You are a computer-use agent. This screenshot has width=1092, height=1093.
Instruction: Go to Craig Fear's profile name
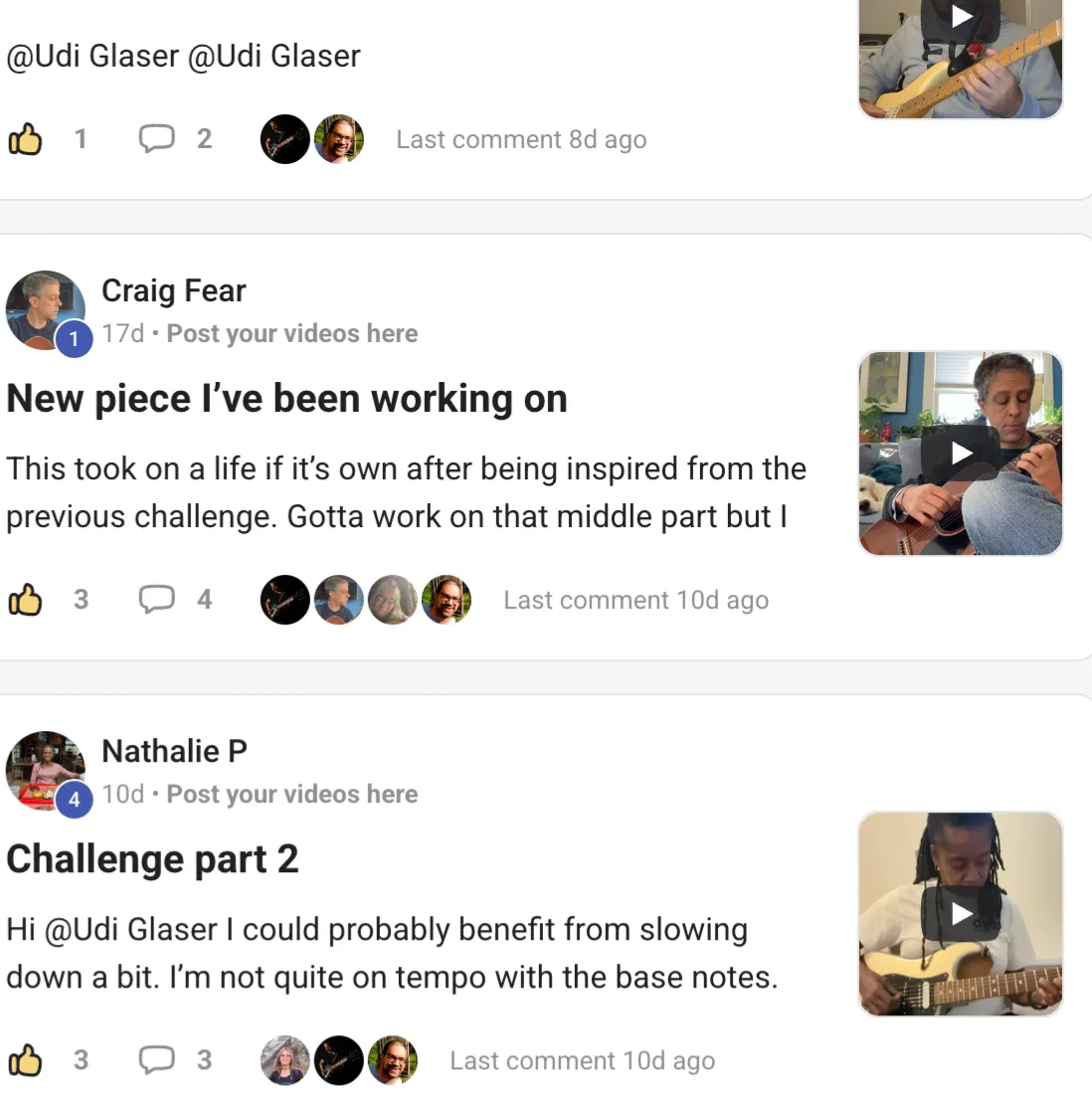[174, 290]
